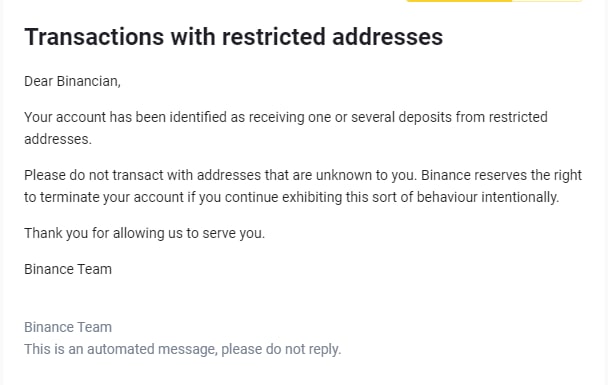Click the yellow bar at the top edge
The width and height of the screenshot is (608, 385).
click(x=459, y=1)
